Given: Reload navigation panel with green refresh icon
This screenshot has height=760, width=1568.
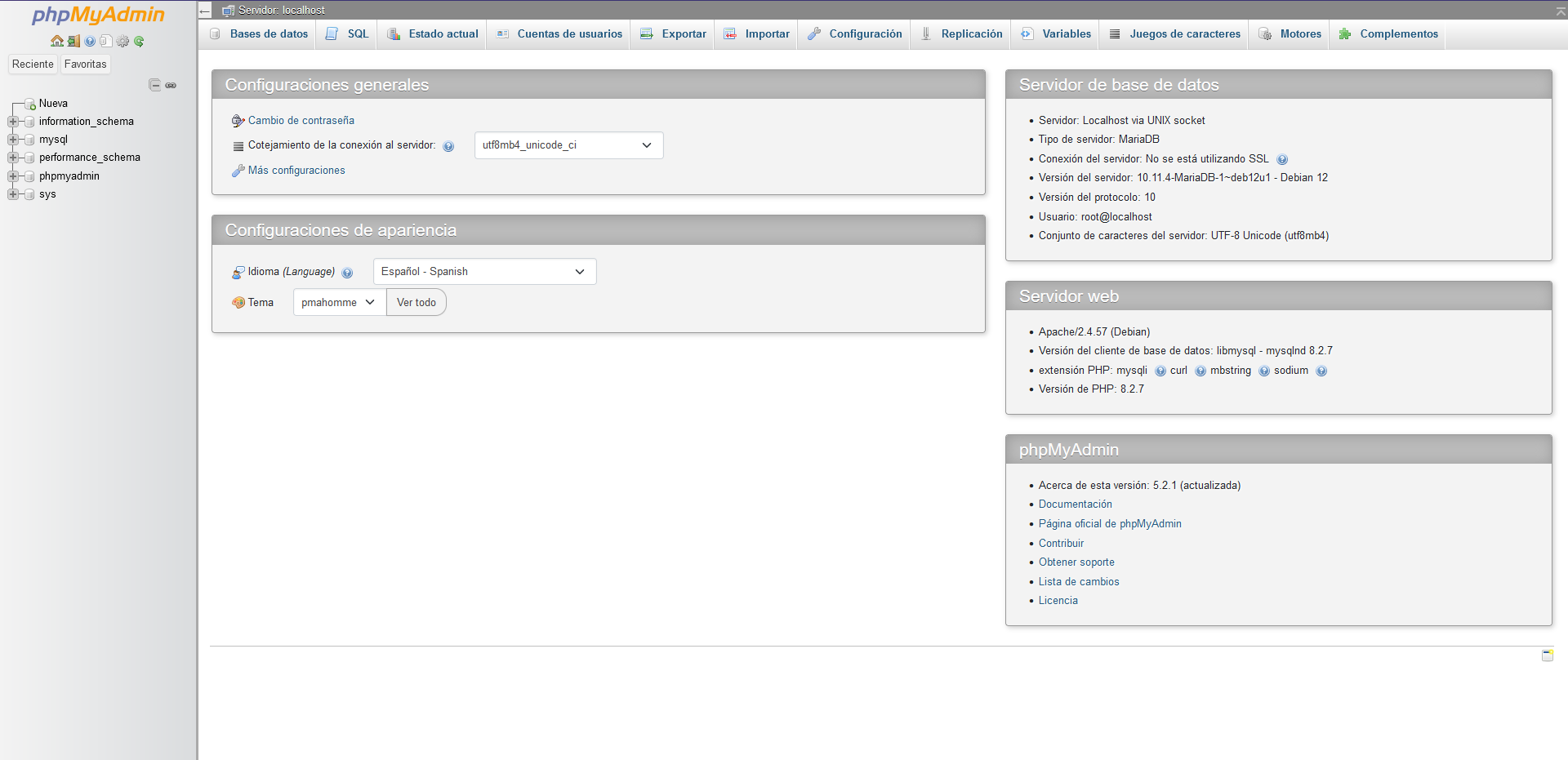Looking at the screenshot, I should [139, 41].
